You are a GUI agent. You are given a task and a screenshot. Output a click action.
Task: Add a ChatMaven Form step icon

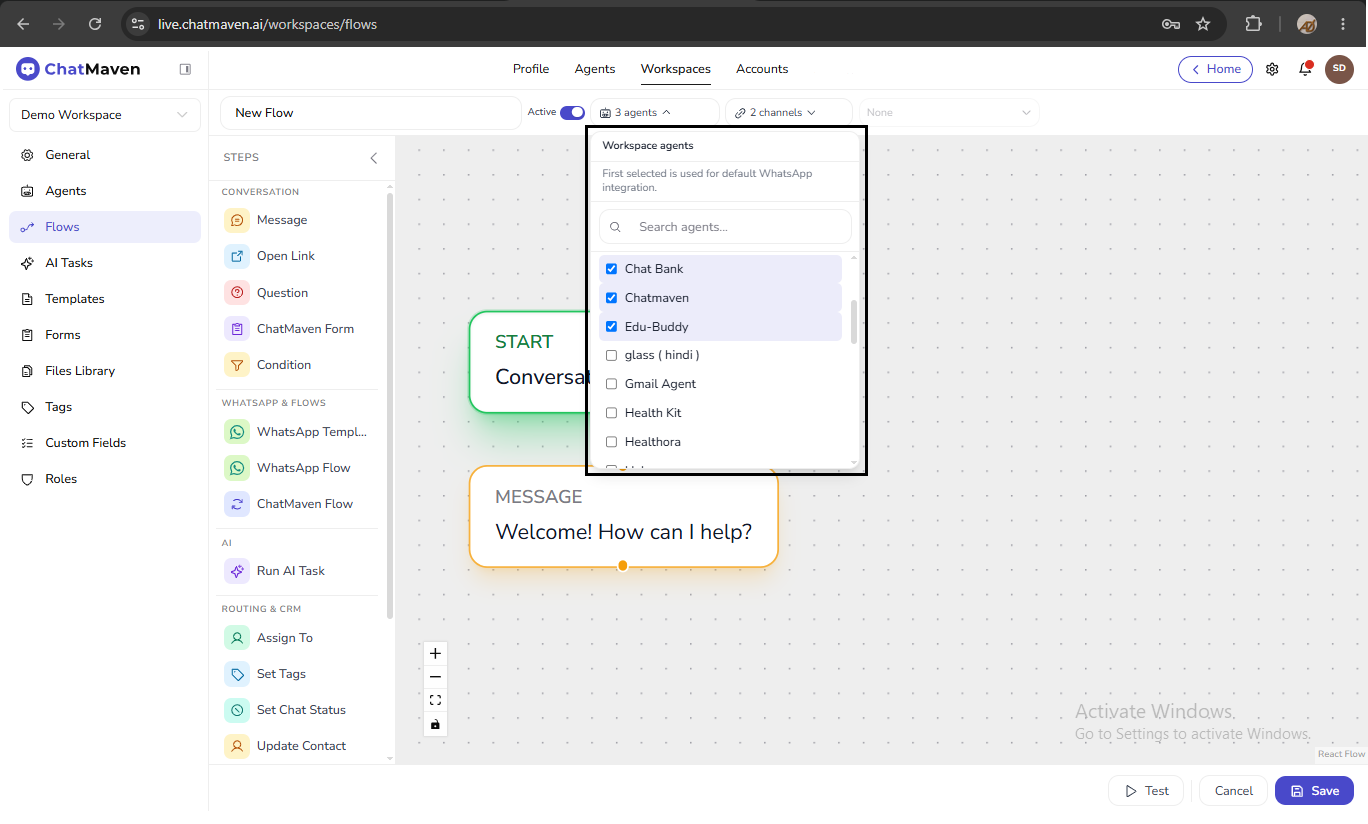(237, 329)
